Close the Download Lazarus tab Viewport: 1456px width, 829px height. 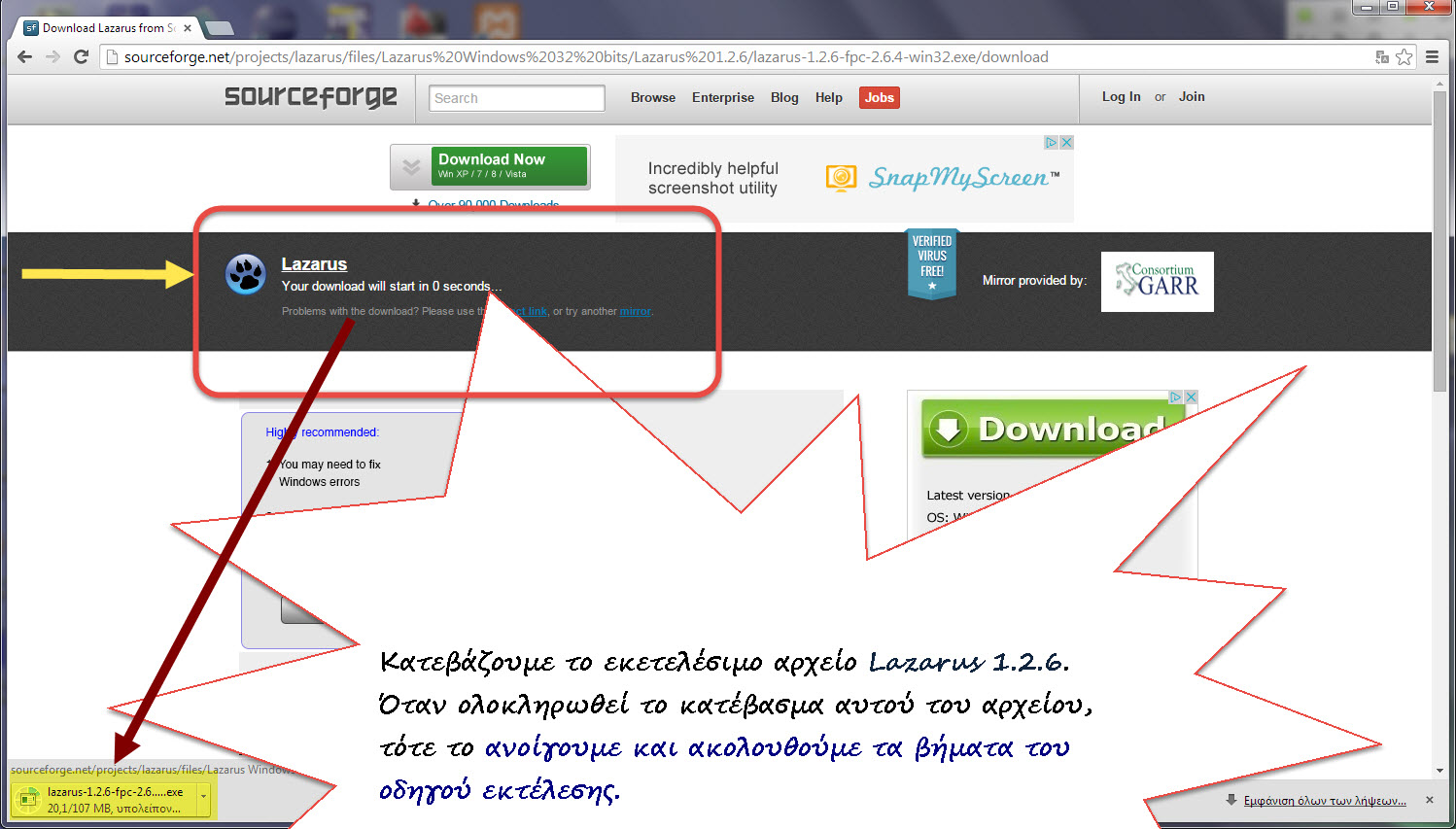[x=188, y=28]
